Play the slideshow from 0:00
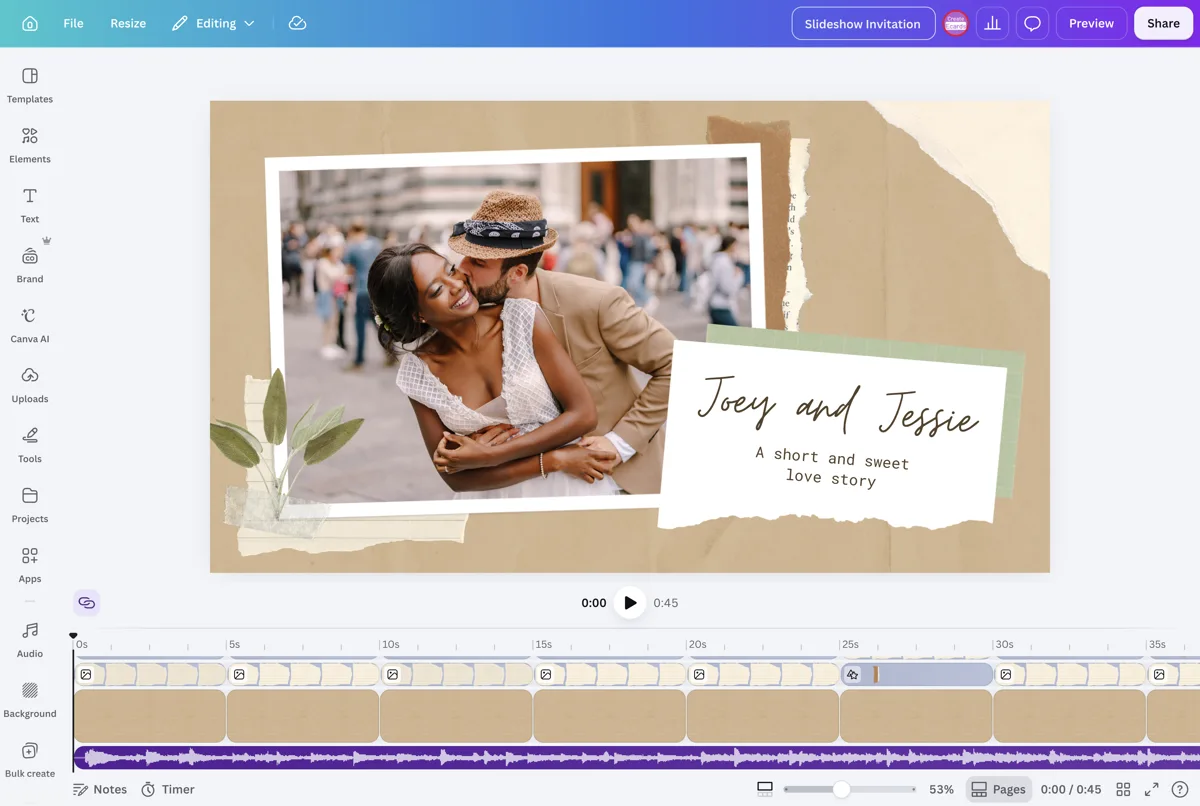This screenshot has height=806, width=1200. (x=630, y=603)
